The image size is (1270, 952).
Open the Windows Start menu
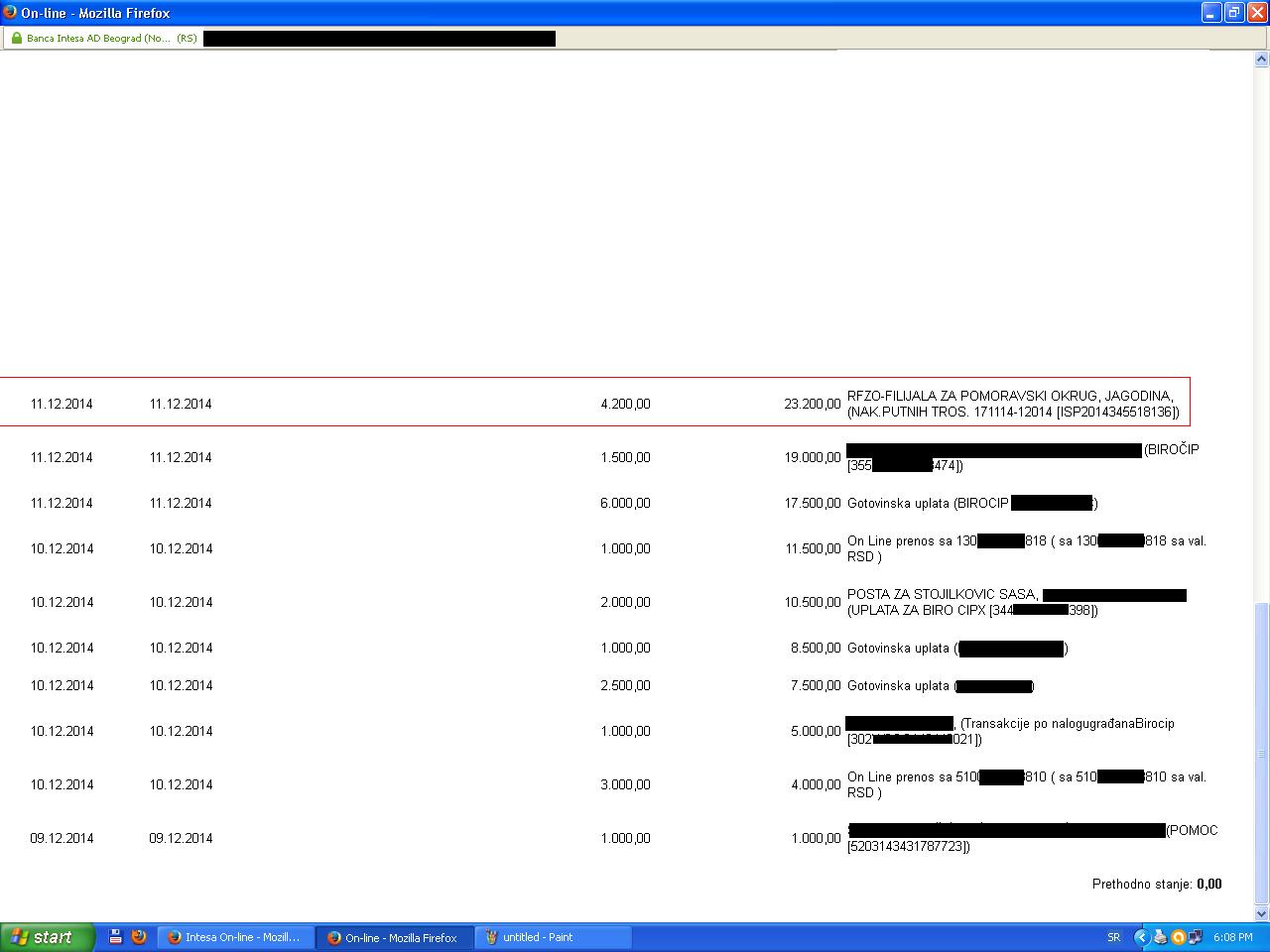pyautogui.click(x=47, y=937)
